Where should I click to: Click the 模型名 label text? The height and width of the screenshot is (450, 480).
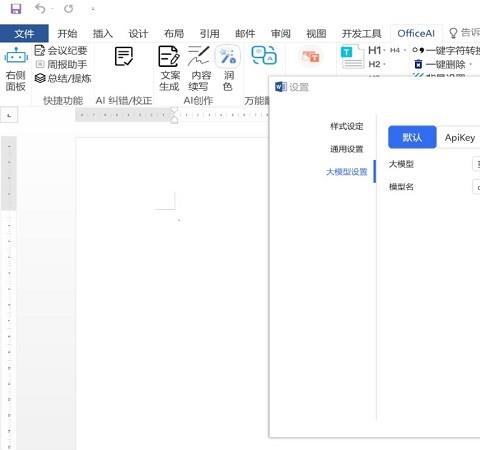pyautogui.click(x=401, y=187)
